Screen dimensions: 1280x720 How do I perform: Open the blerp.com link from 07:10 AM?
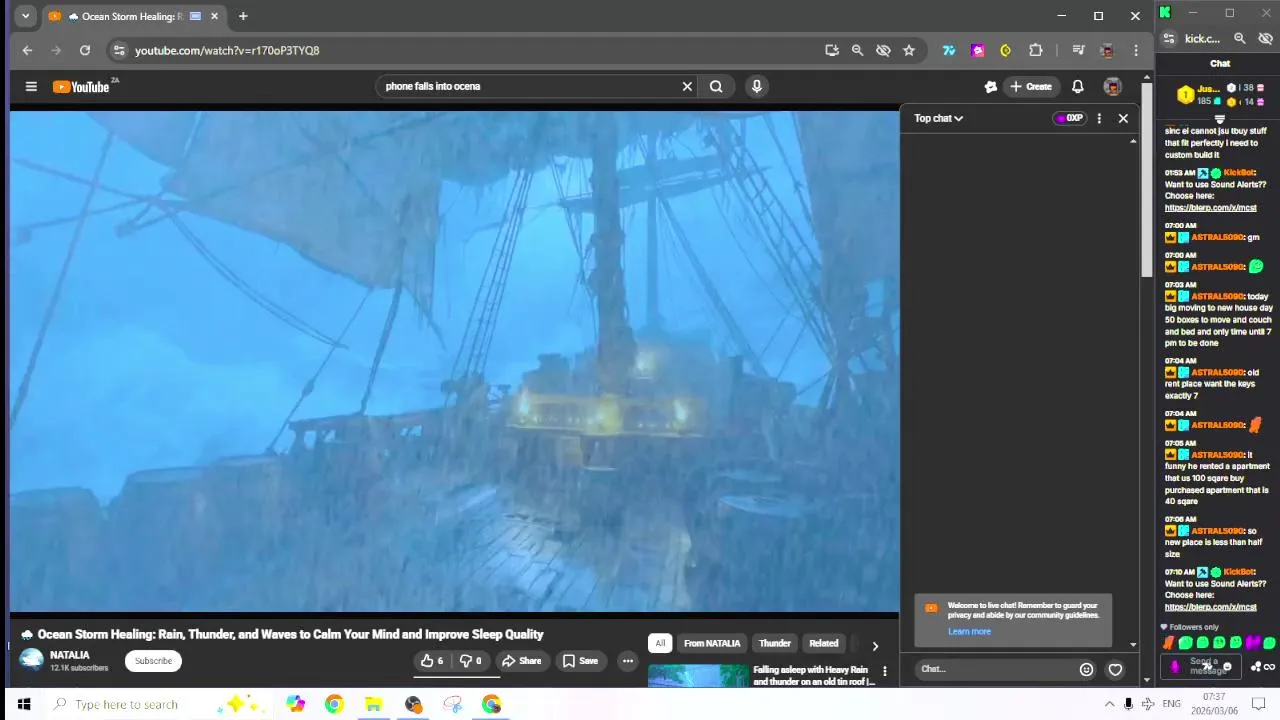1210,607
